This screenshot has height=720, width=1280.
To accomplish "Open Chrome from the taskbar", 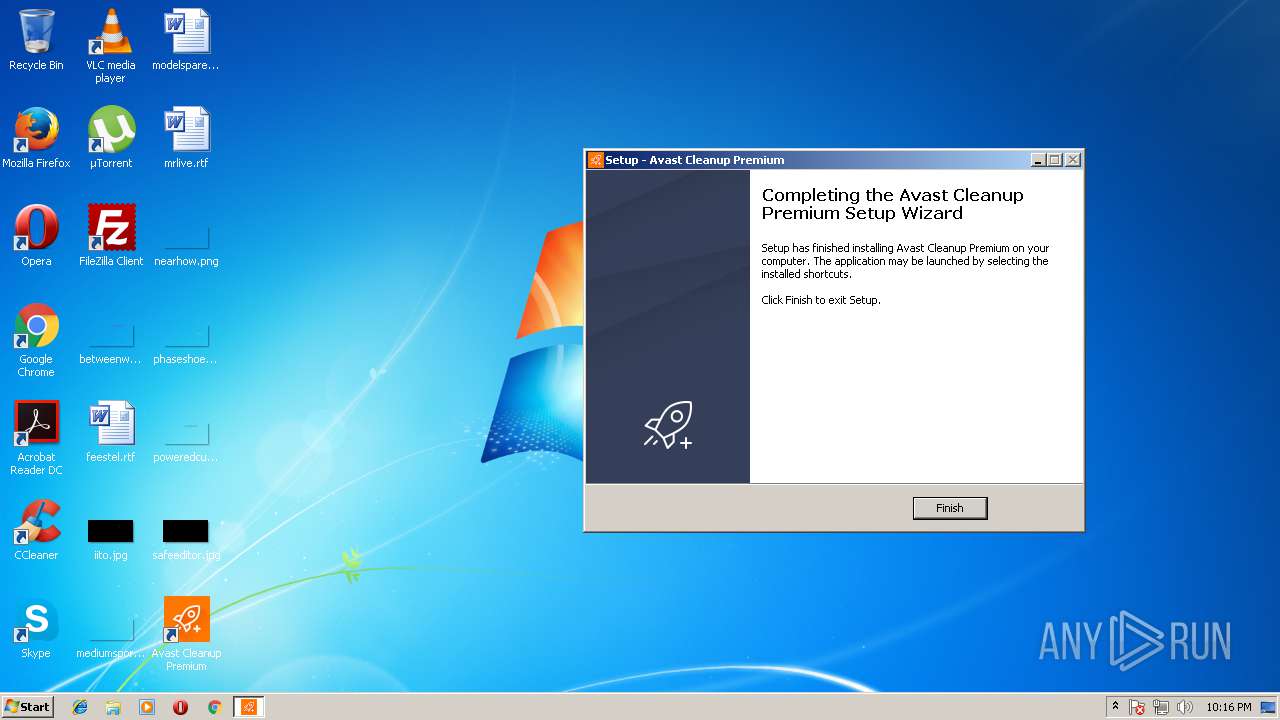I will click(x=214, y=707).
